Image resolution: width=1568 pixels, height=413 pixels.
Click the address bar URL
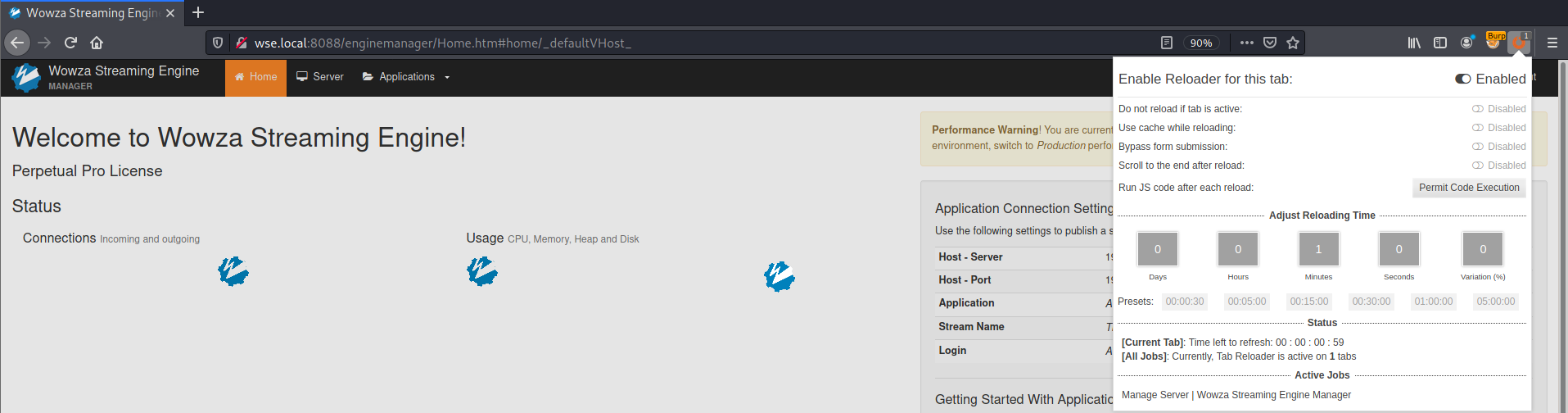click(x=443, y=43)
